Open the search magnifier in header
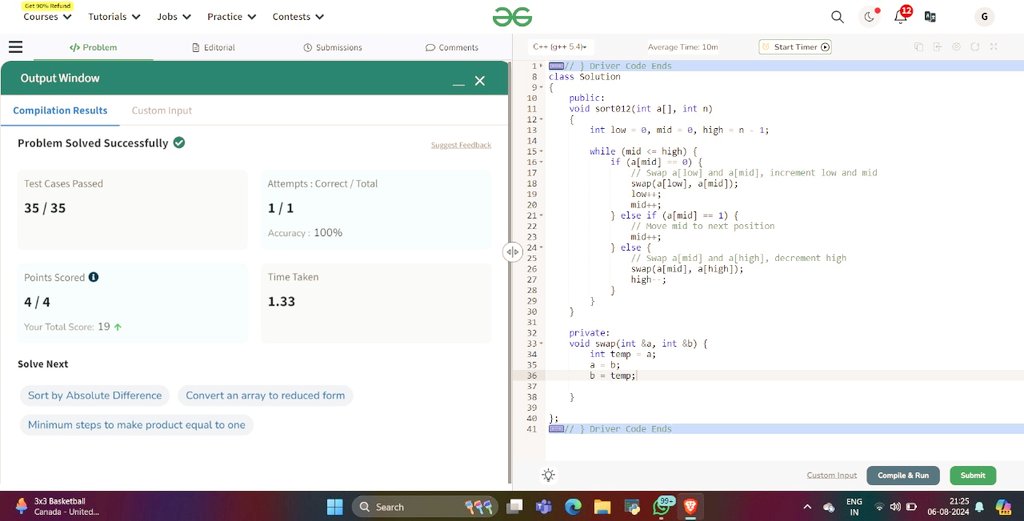Screen dimensions: 1024x521 tap(837, 17)
